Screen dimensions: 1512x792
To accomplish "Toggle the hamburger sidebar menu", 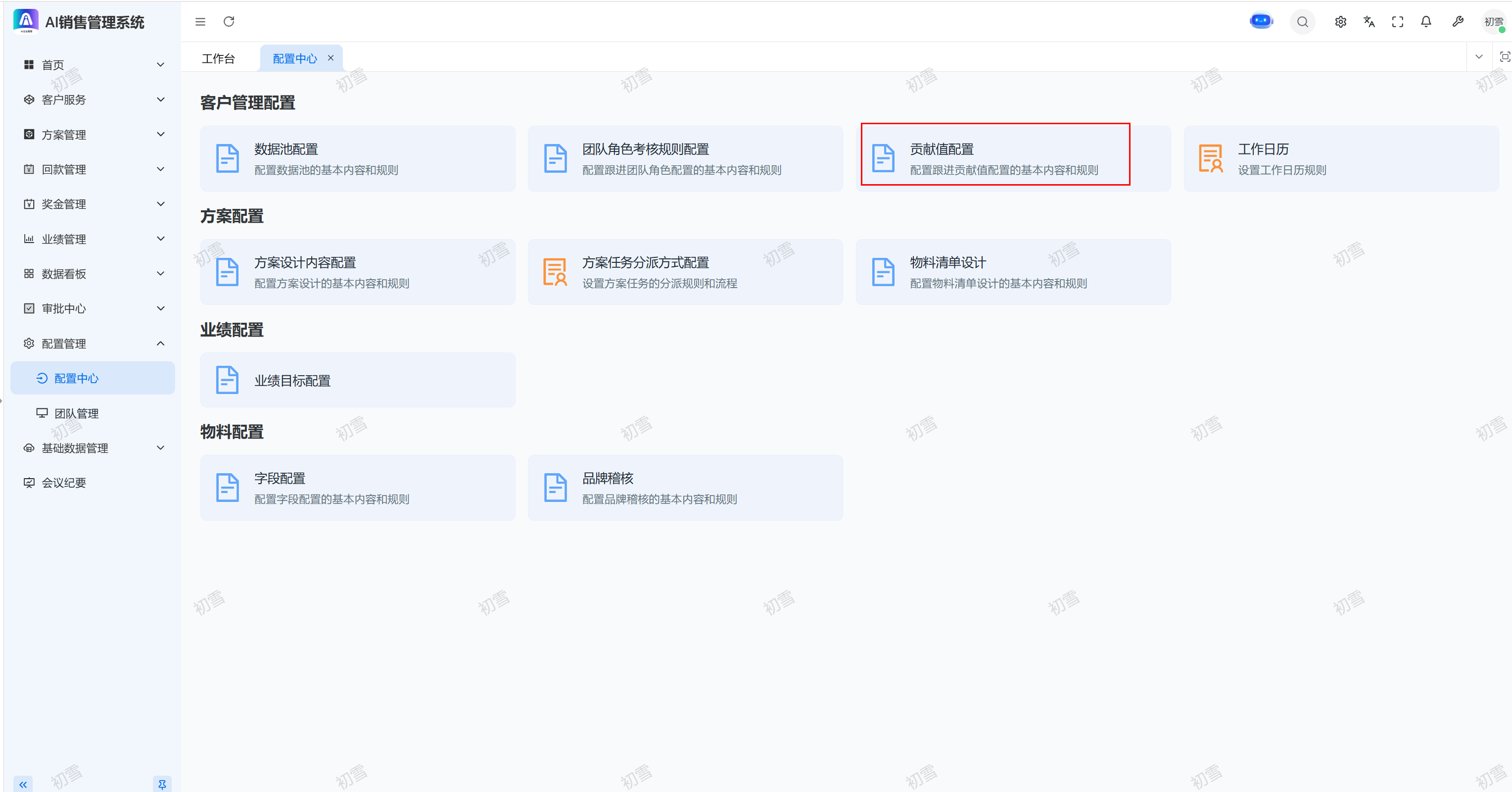I will coord(200,22).
